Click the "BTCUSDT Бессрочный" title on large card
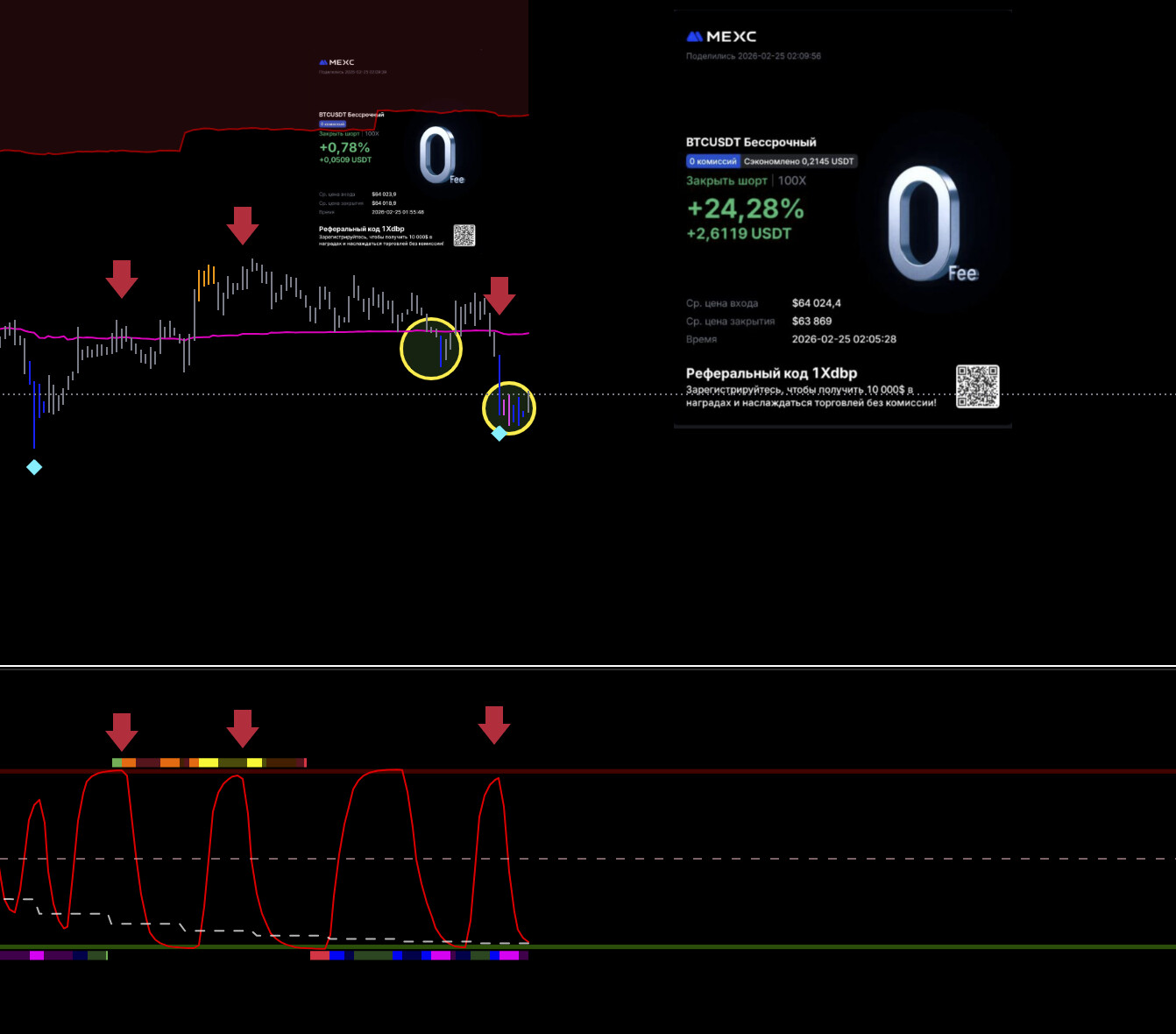1176x1034 pixels. (751, 142)
